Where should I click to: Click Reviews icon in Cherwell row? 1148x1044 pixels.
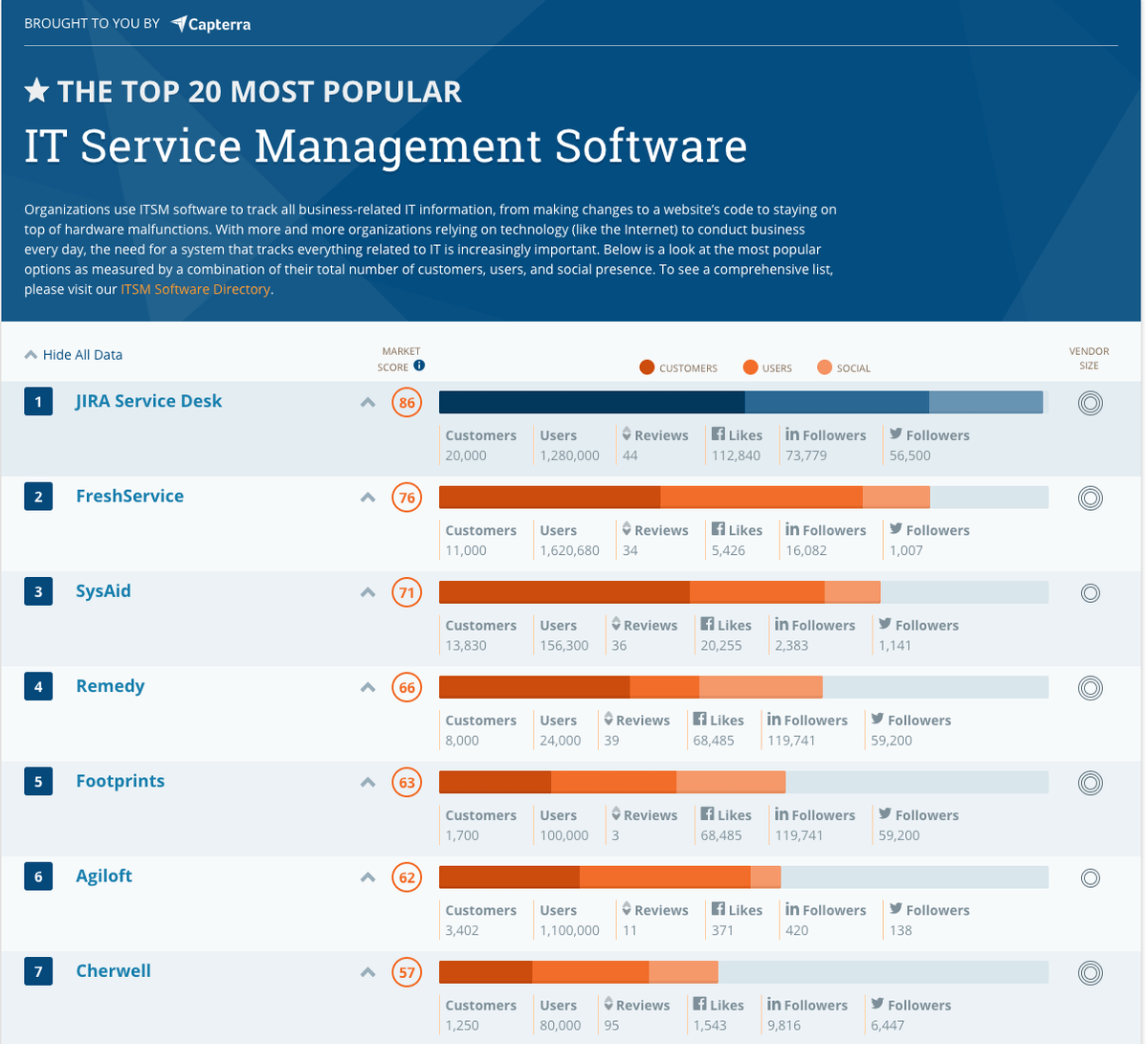pos(608,1004)
